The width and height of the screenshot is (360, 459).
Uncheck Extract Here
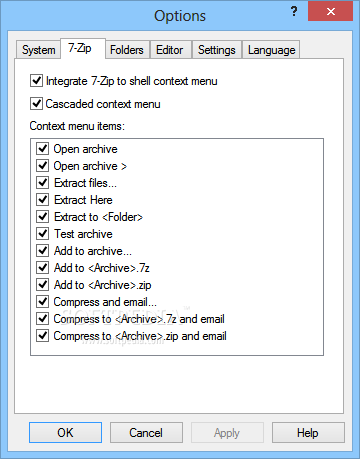(43, 200)
